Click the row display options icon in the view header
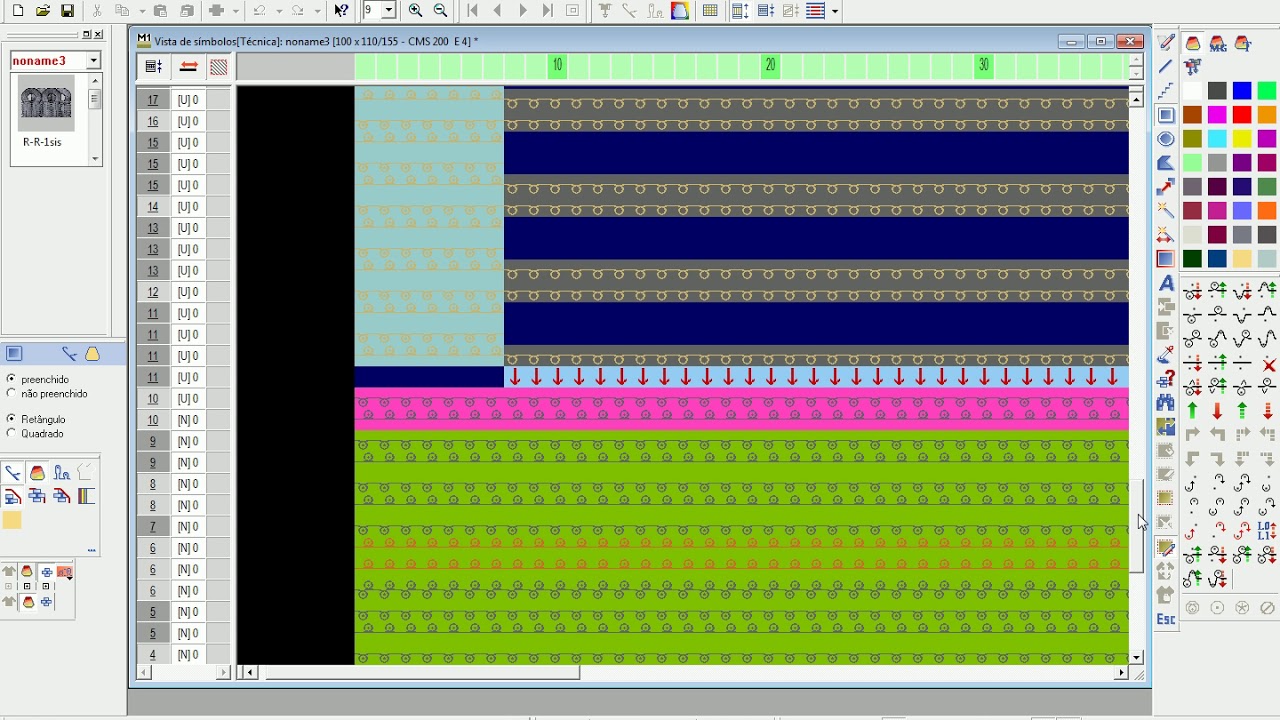Screen dimensions: 1280x720 click(154, 67)
